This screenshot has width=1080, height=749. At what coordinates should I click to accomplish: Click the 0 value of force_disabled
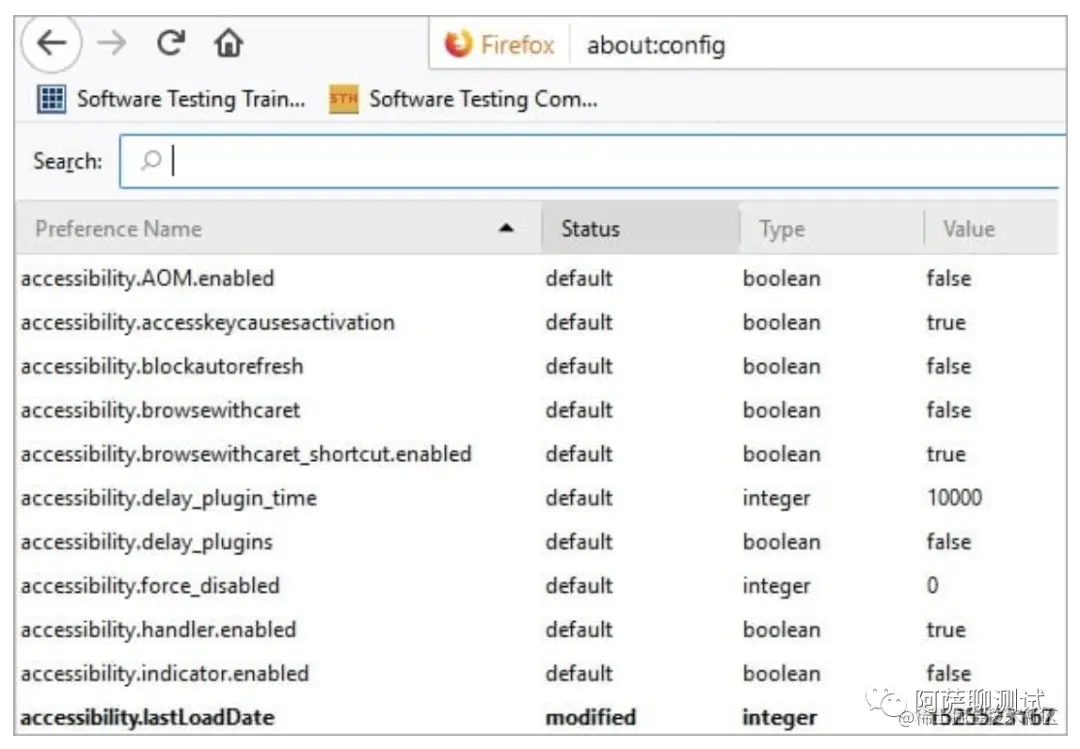coord(933,586)
